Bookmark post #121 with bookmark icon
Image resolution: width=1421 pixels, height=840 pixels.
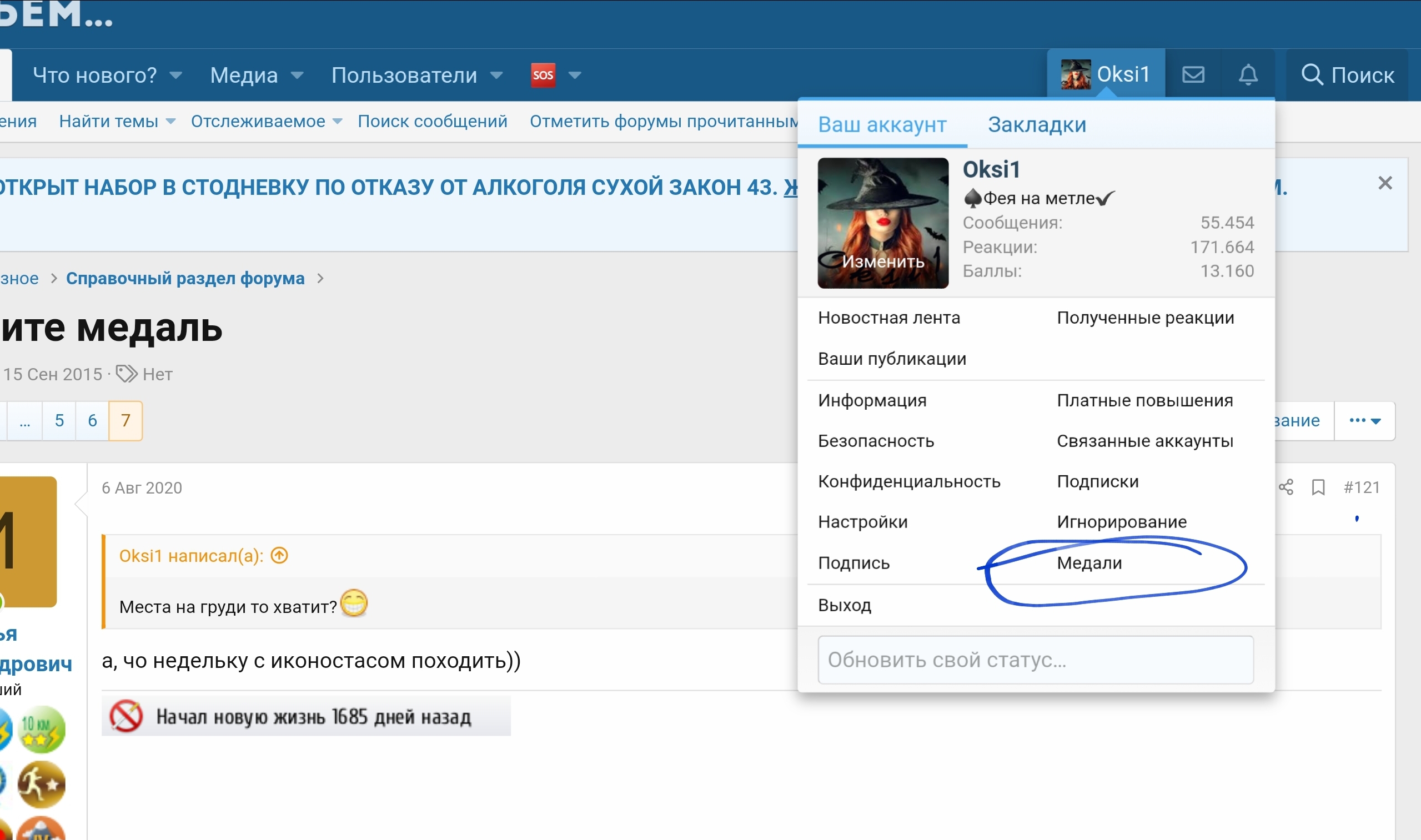(1318, 487)
